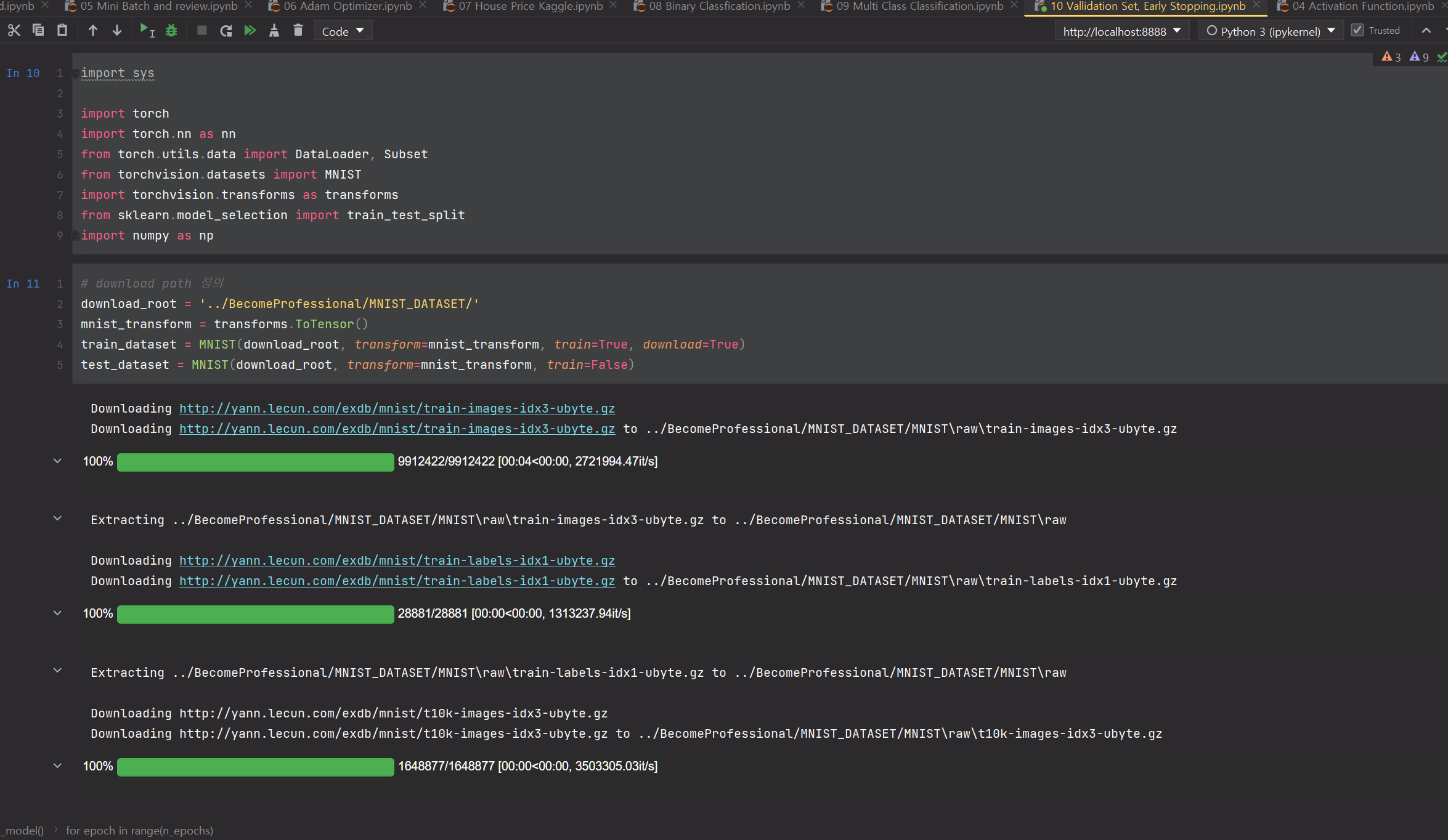Collapse the train-labels download progress output
1448x840 pixels.
(x=57, y=613)
